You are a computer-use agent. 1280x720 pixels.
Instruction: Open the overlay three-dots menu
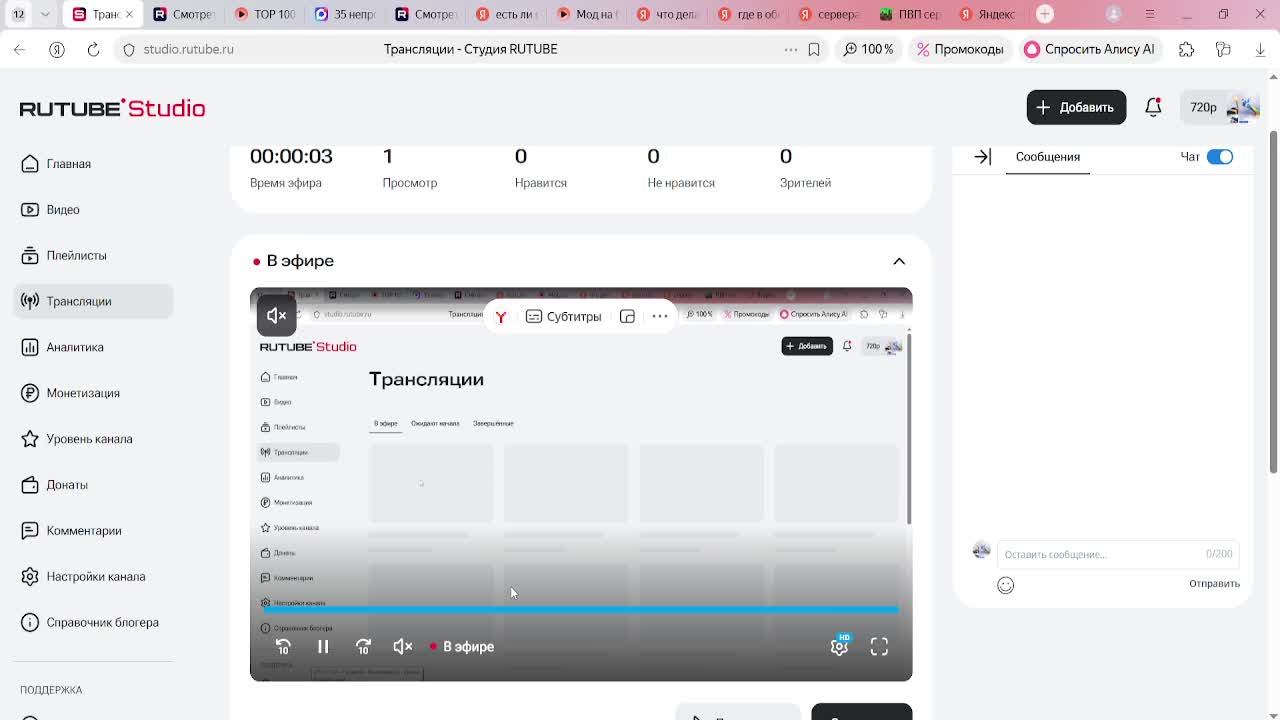(x=660, y=317)
